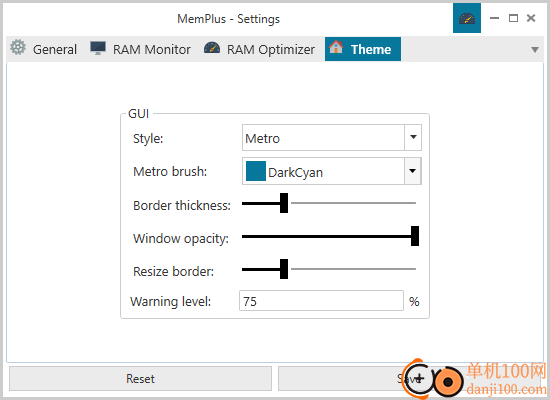Expand the Style combo box arrow
Viewport: 550px width, 400px height.
coord(413,137)
